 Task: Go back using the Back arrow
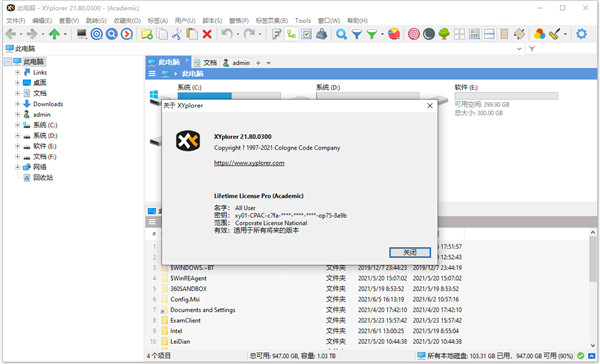coord(10,34)
